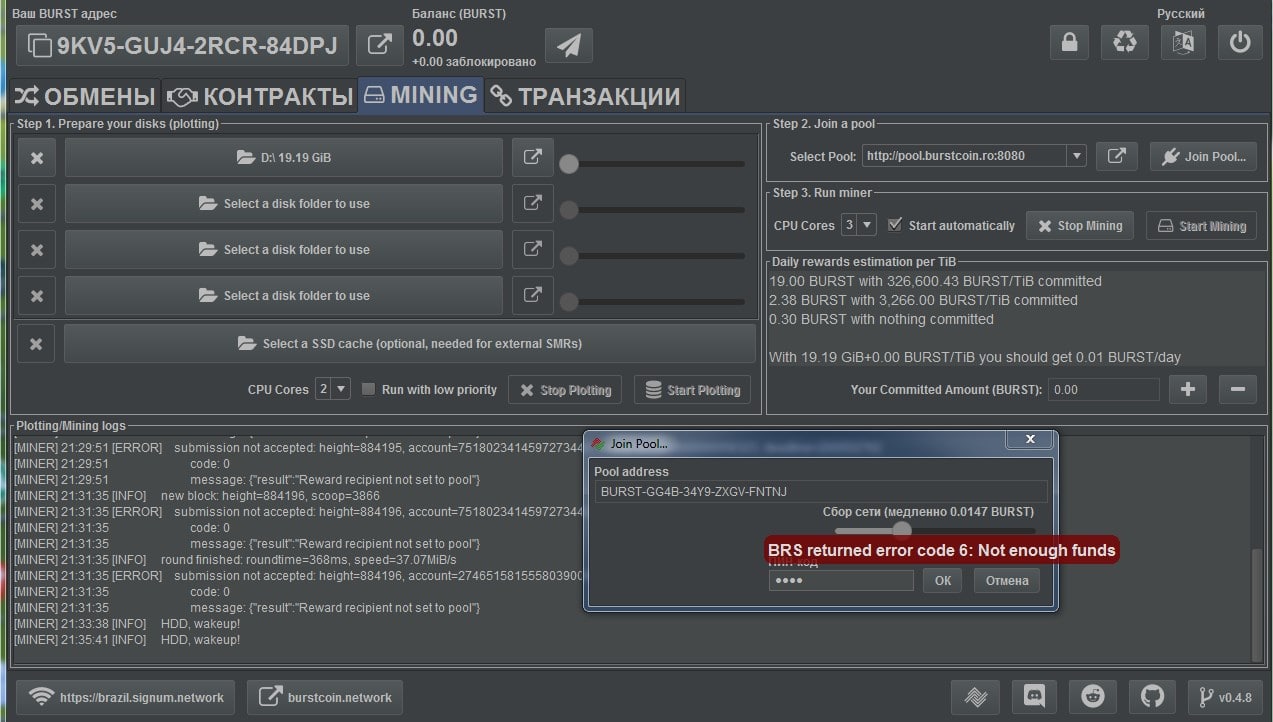Click the PIN code field in the dialog
The height and width of the screenshot is (722, 1273).
841,580
